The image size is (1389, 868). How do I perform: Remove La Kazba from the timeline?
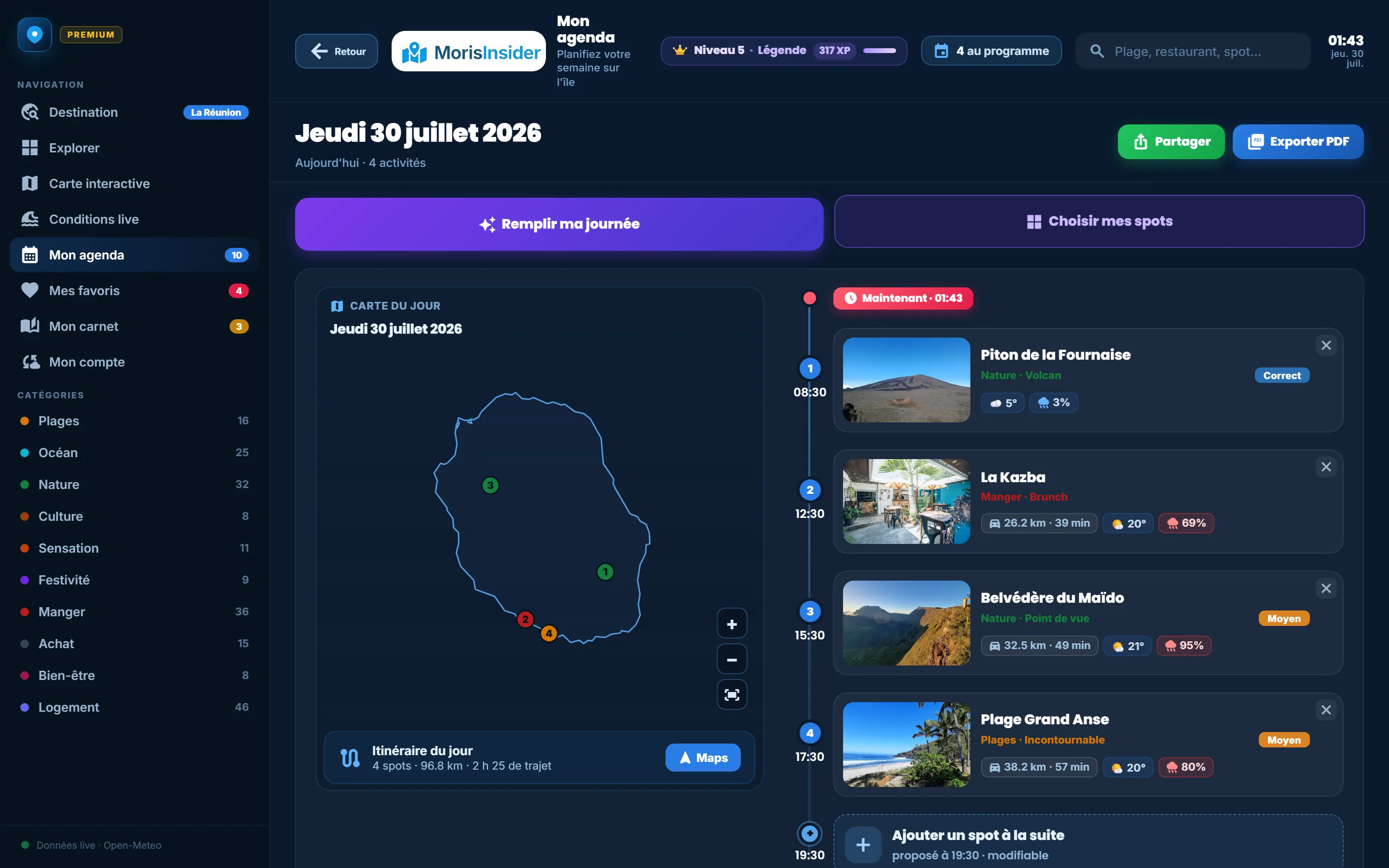click(1326, 467)
